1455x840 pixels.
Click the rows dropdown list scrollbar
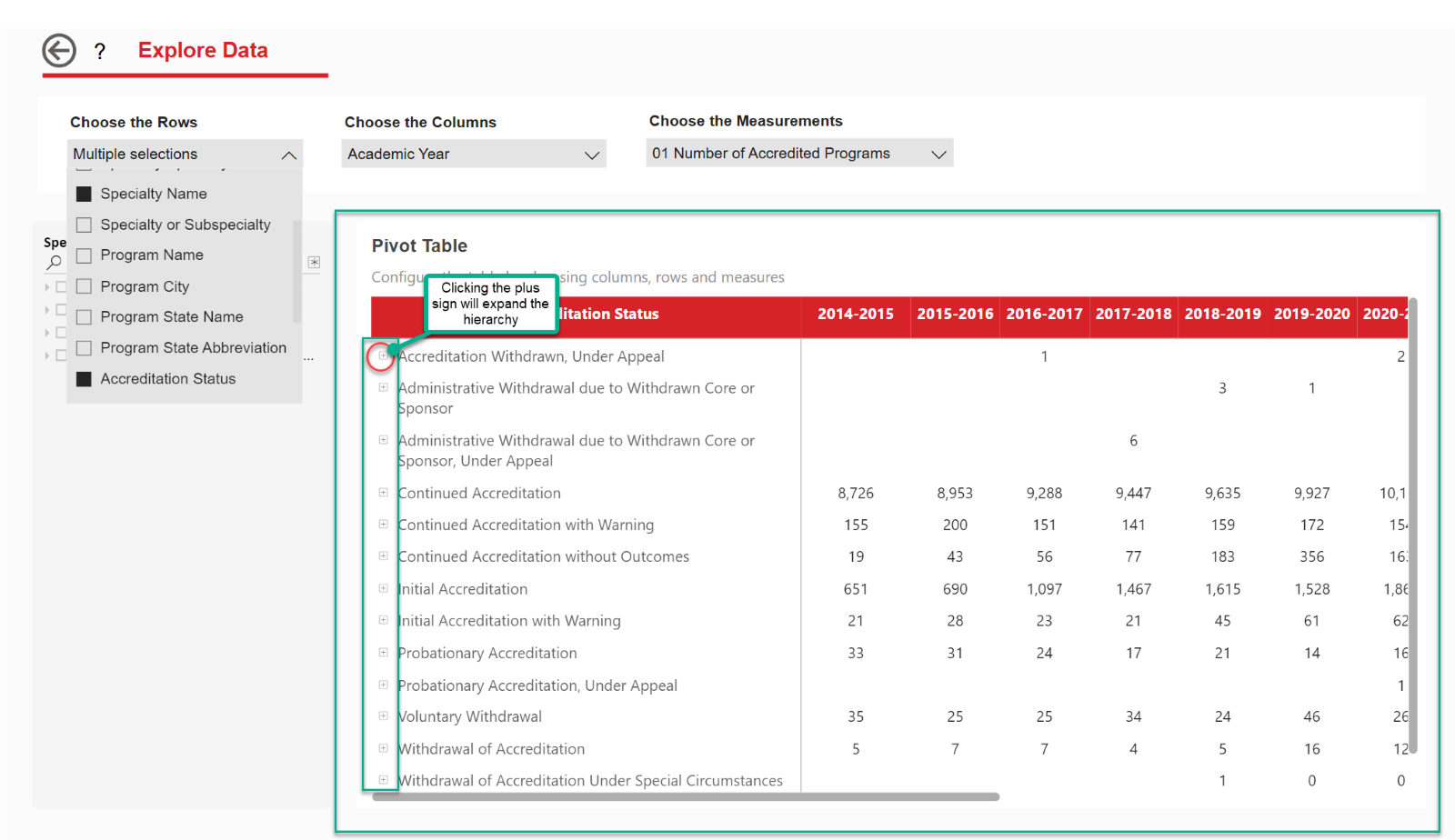(x=296, y=271)
